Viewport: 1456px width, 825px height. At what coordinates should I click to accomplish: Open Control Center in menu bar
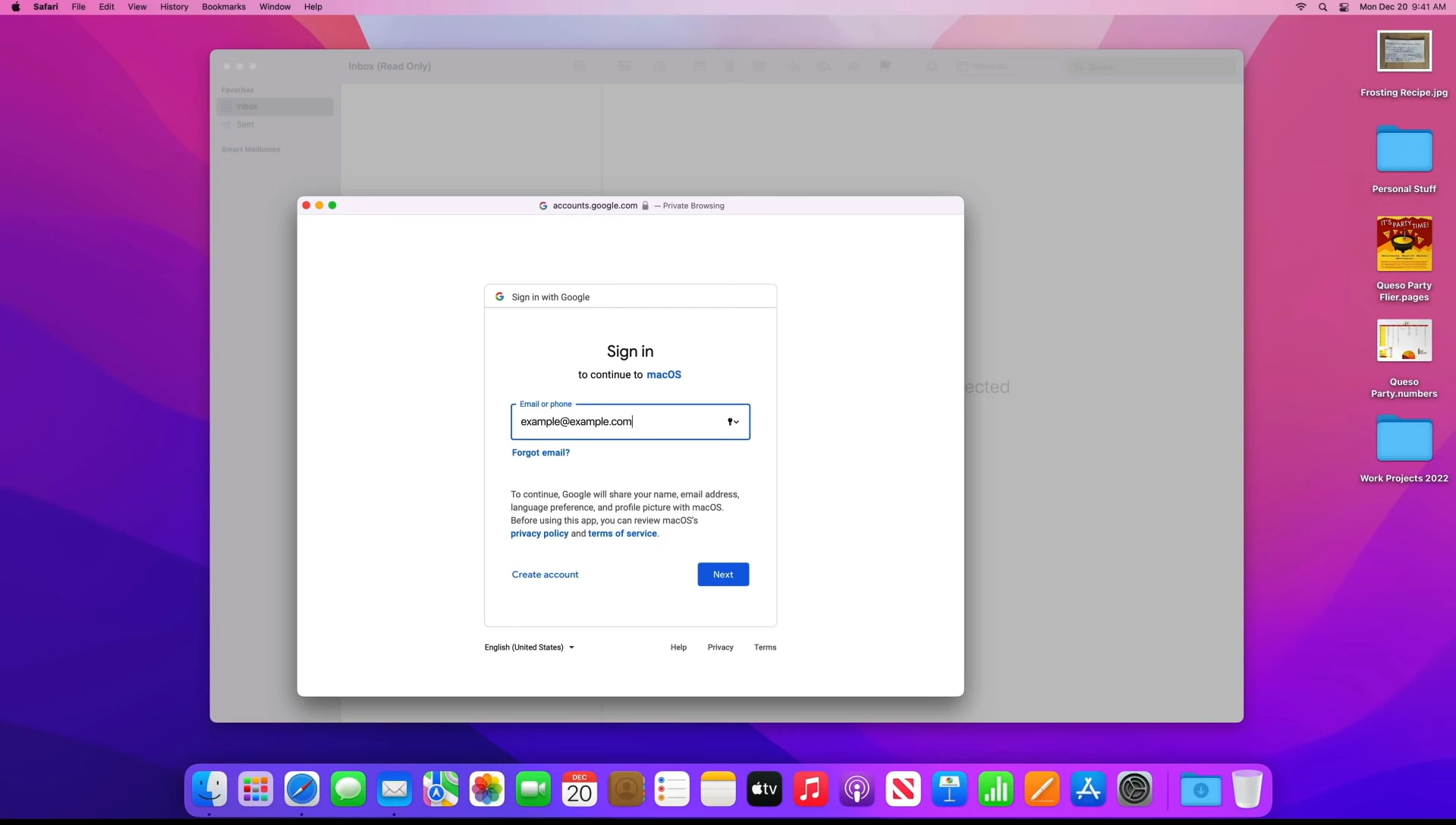(x=1344, y=7)
